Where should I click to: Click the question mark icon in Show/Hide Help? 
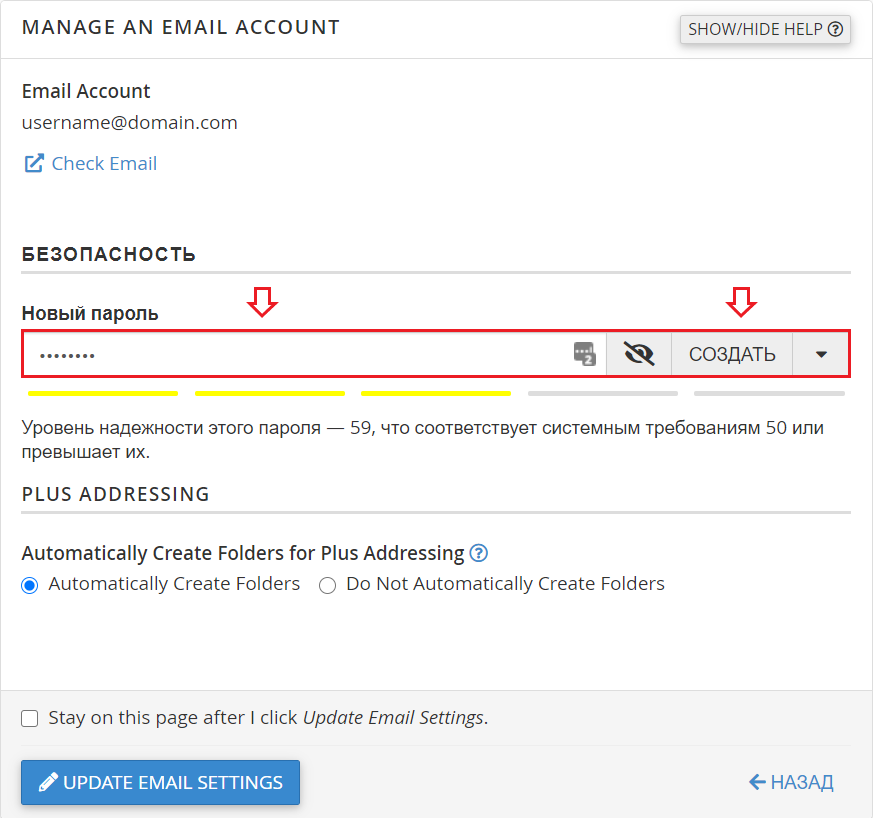[836, 29]
